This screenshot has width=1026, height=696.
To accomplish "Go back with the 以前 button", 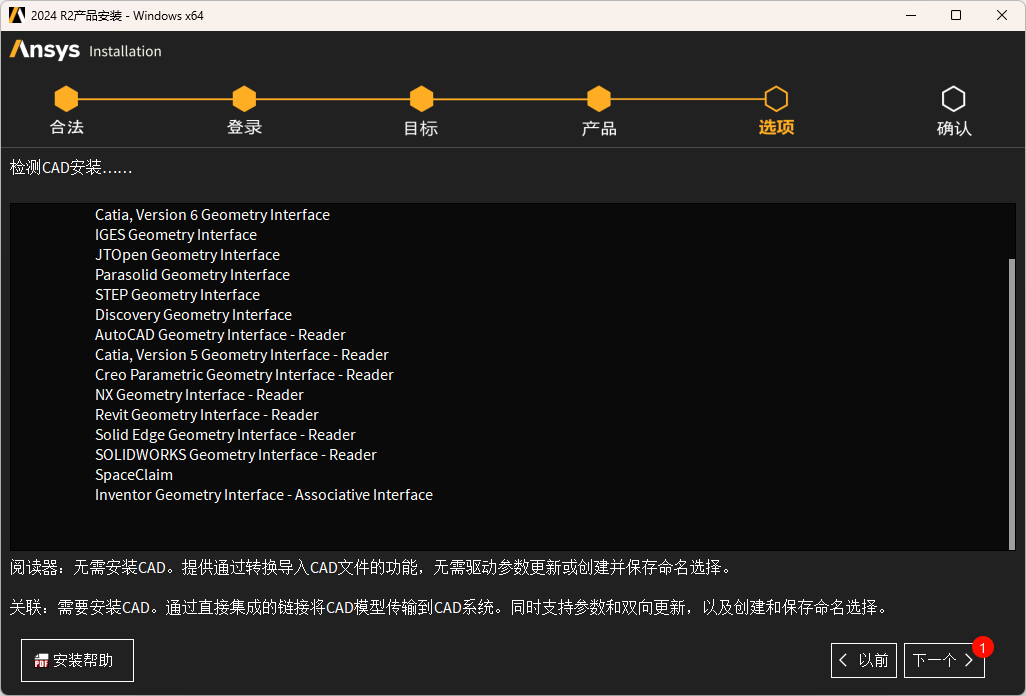I will [864, 660].
